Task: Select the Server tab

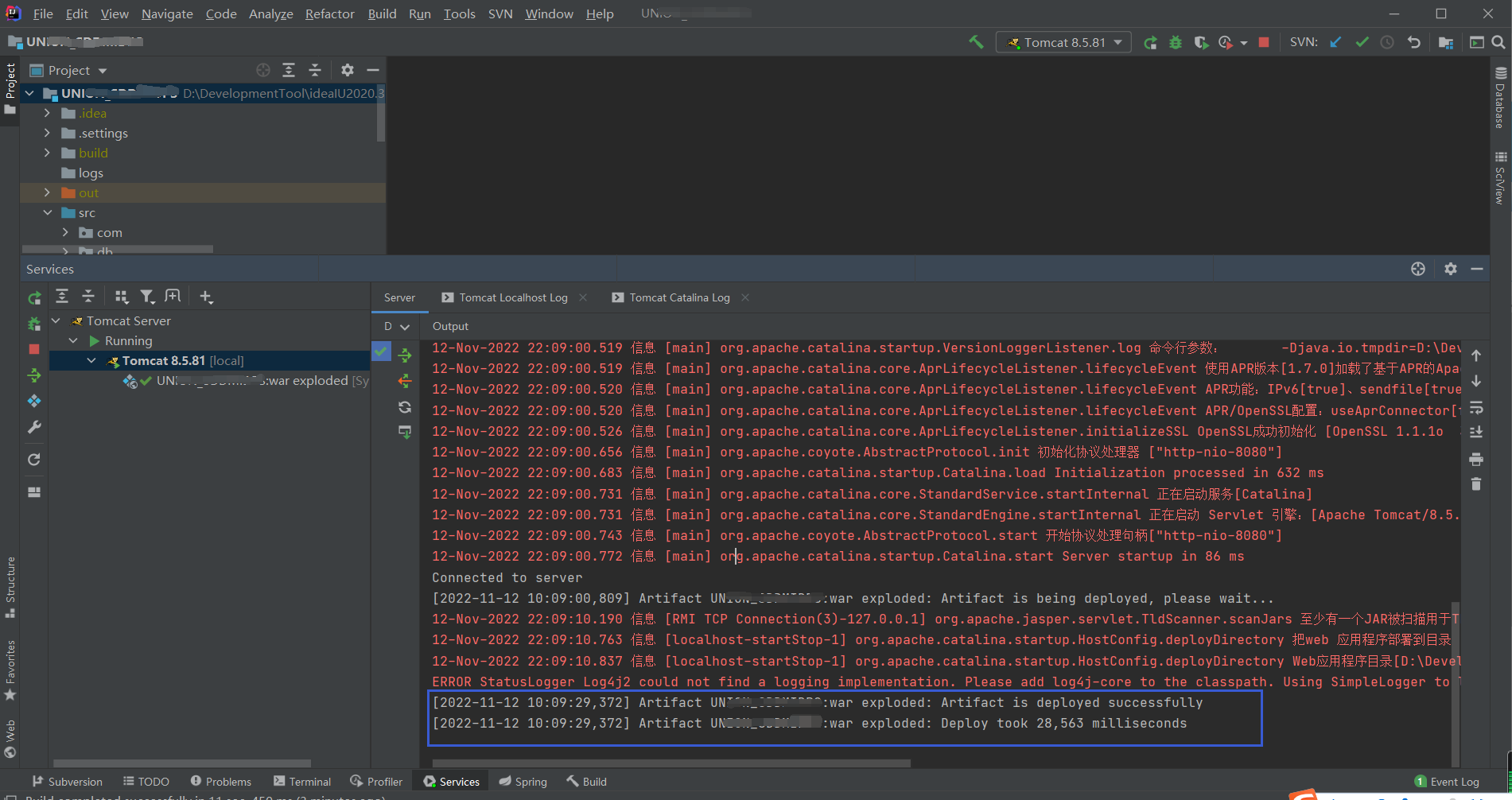Action: 399,297
